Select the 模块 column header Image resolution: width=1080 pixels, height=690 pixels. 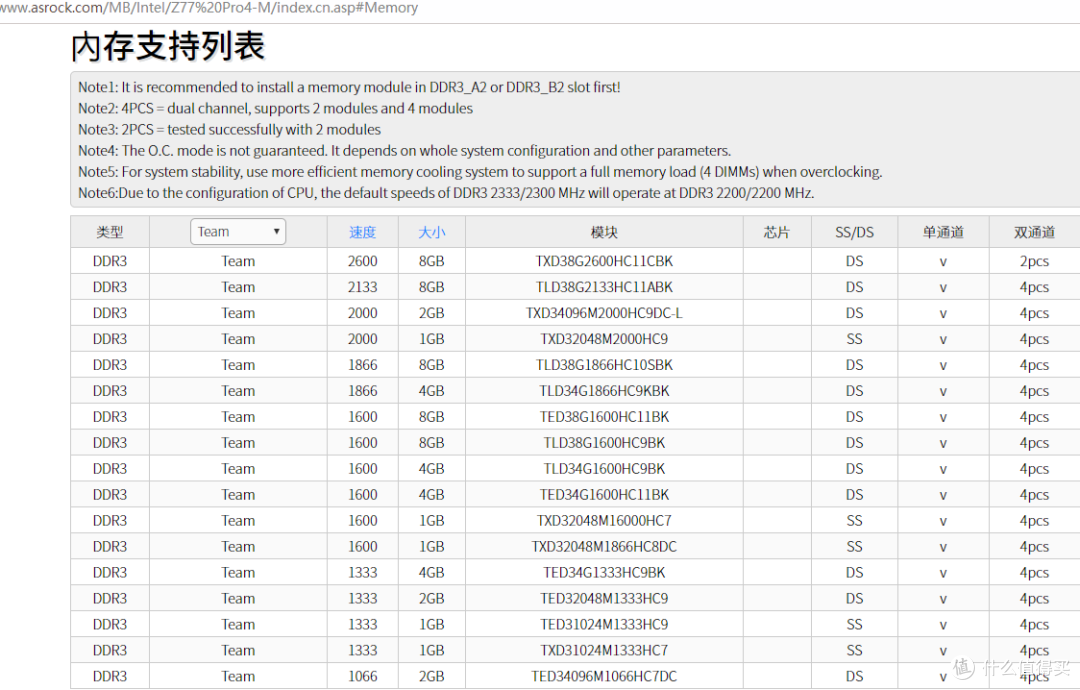[604, 232]
